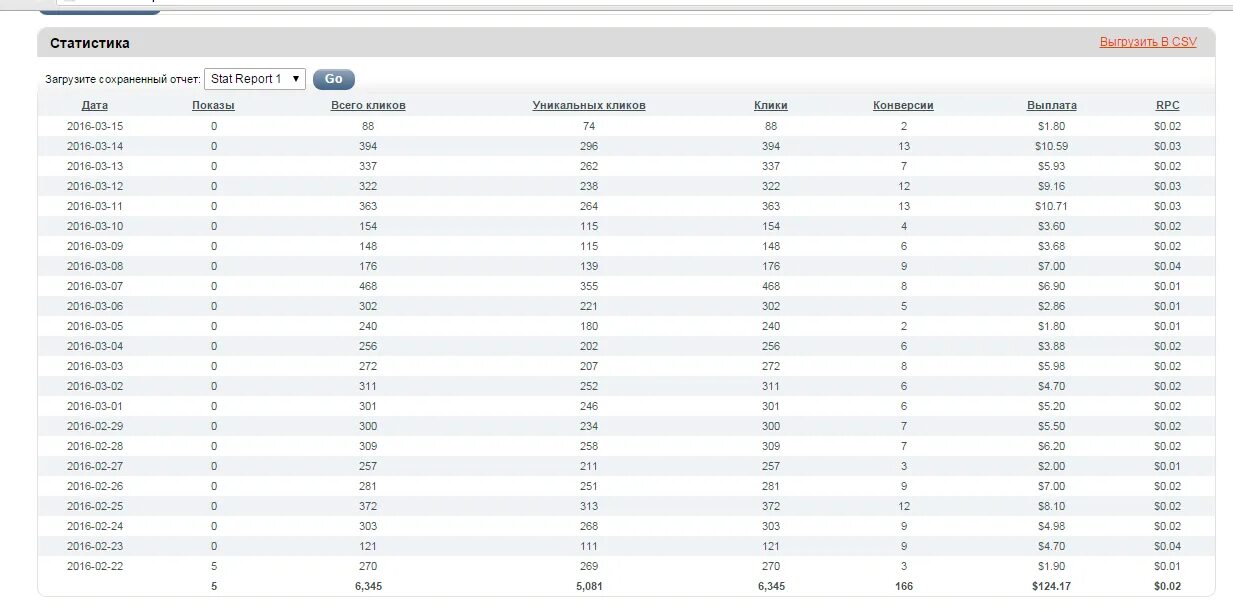Screen dimensions: 1233x612
Task: Select the date cell 2016-02-29
Action: 95,426
